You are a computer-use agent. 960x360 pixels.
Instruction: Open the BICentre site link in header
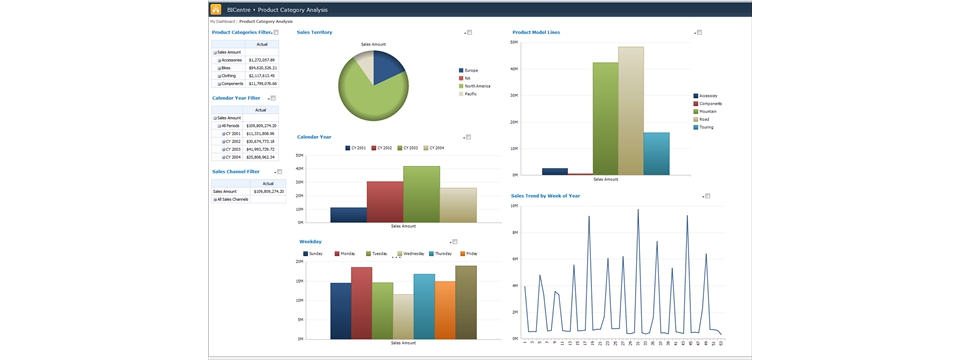click(238, 10)
